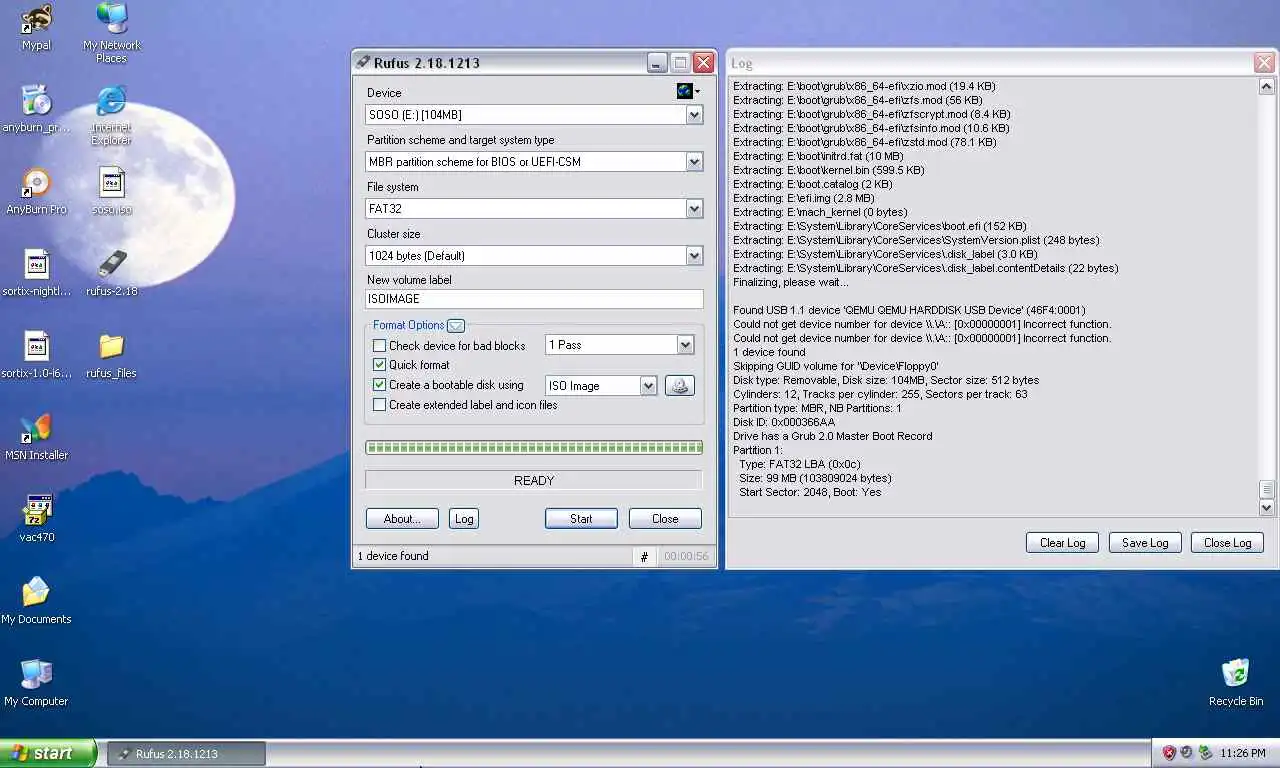Click red security shield tray icon
The height and width of the screenshot is (768, 1280).
(1168, 753)
